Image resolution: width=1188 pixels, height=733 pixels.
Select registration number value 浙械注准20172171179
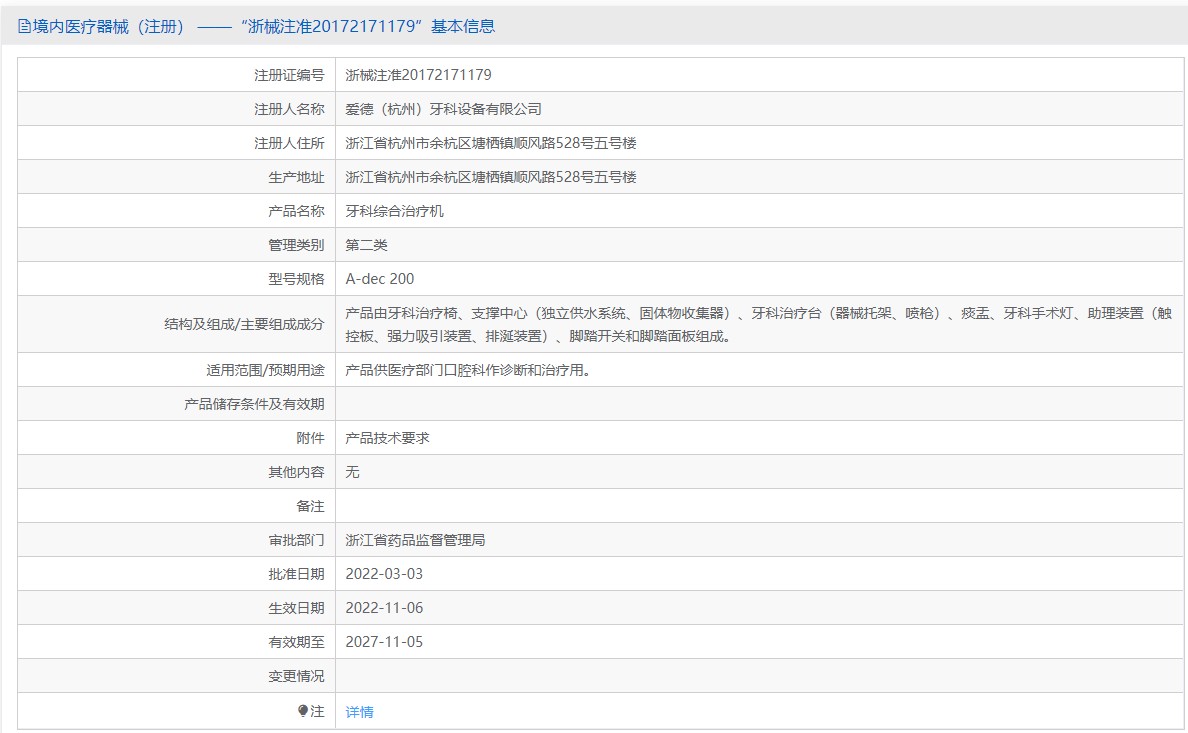click(418, 75)
